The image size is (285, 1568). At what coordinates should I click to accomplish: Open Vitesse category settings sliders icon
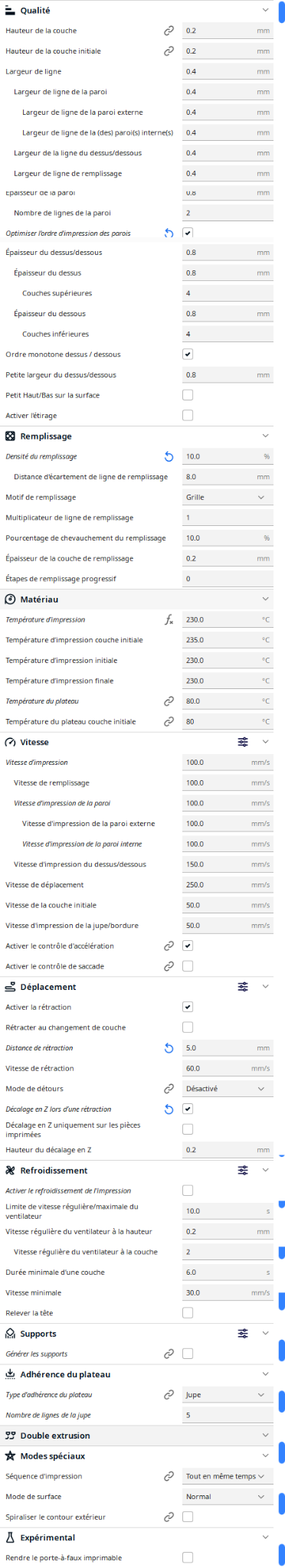click(x=243, y=742)
